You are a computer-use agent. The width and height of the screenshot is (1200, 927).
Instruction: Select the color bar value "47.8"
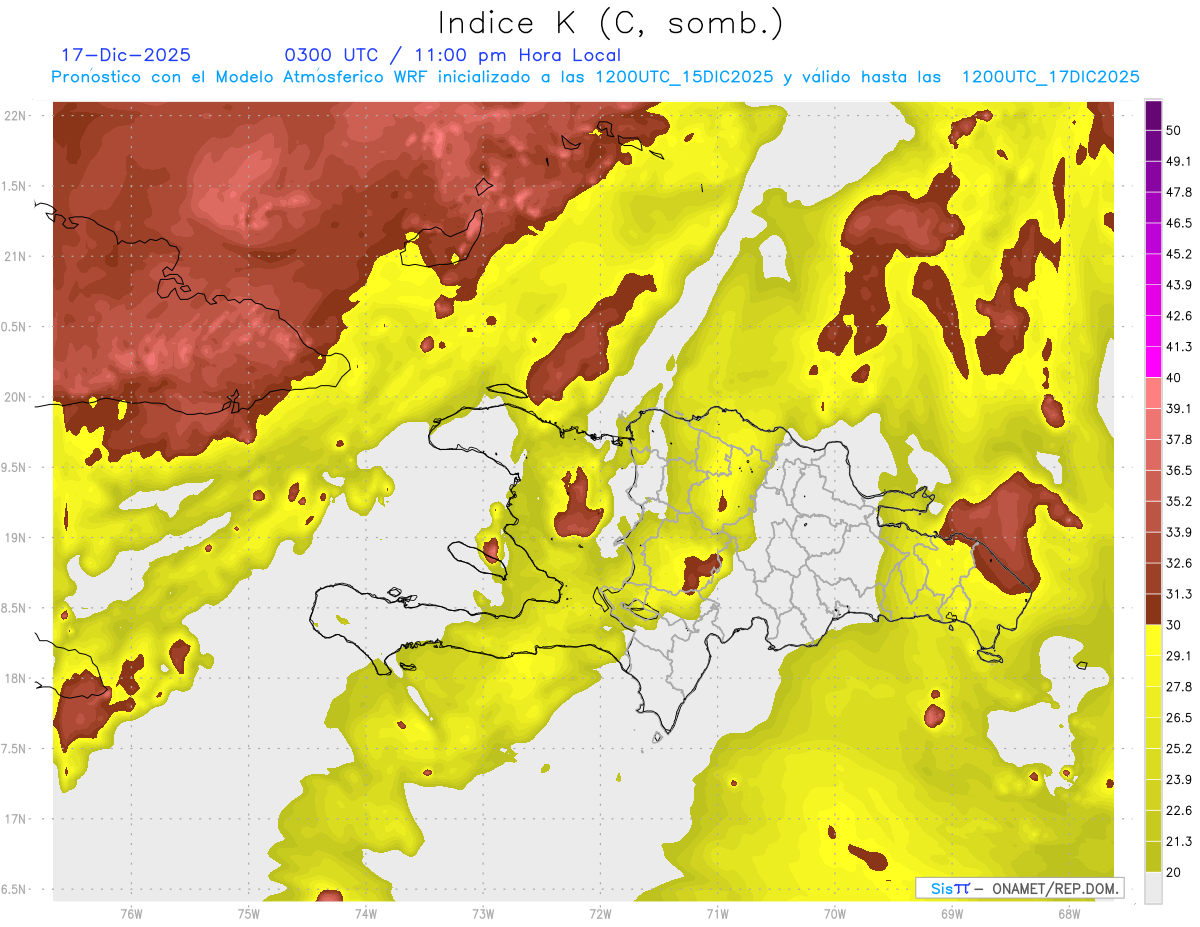[x=1179, y=192]
